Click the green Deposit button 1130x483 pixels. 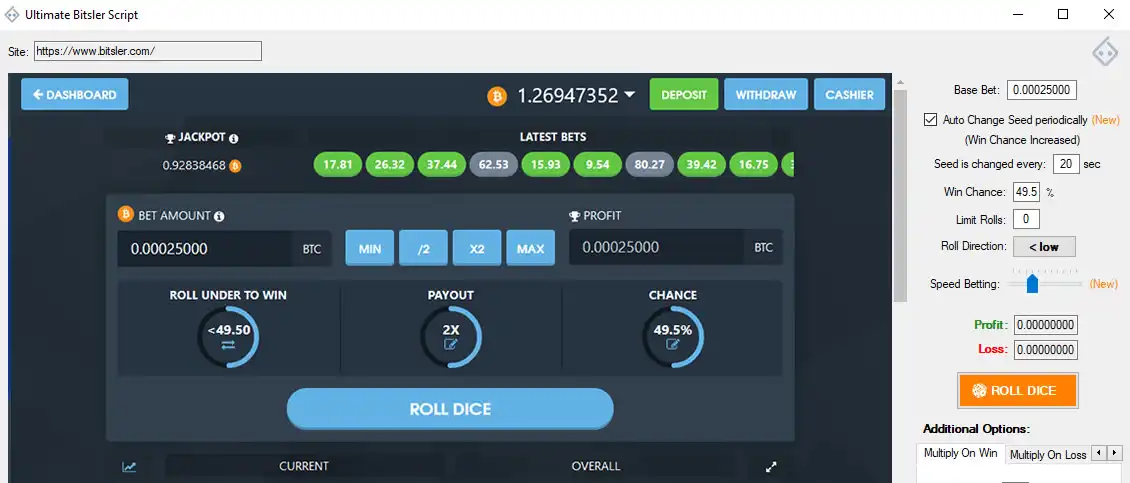point(684,94)
